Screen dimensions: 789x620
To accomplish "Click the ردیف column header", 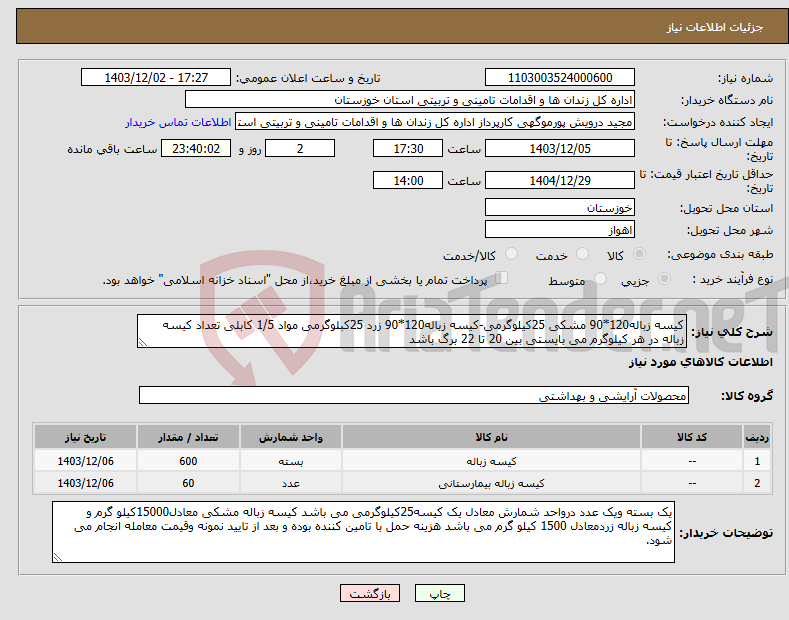I will click(757, 437).
